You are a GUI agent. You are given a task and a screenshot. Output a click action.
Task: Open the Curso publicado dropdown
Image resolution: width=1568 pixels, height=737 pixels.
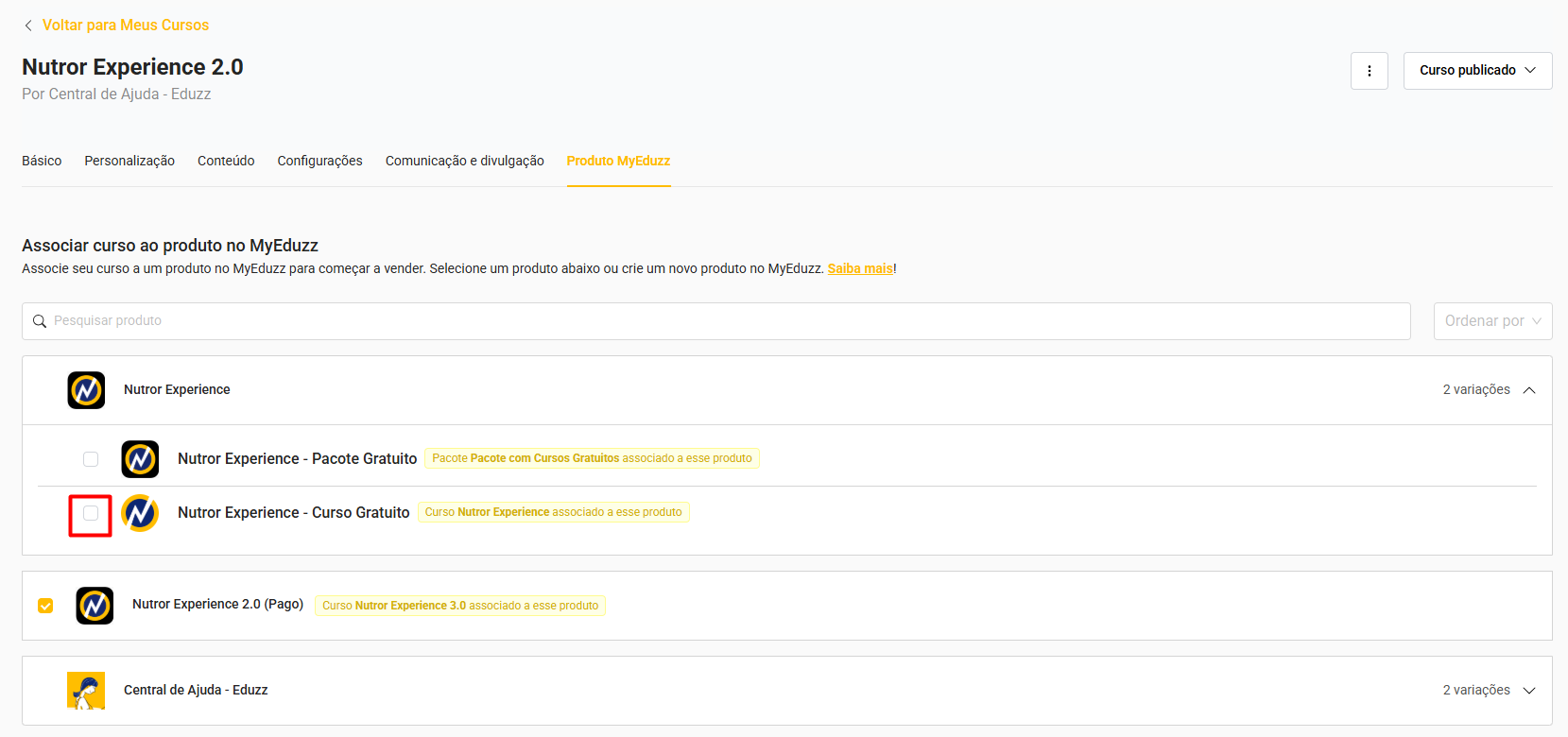pos(1477,71)
